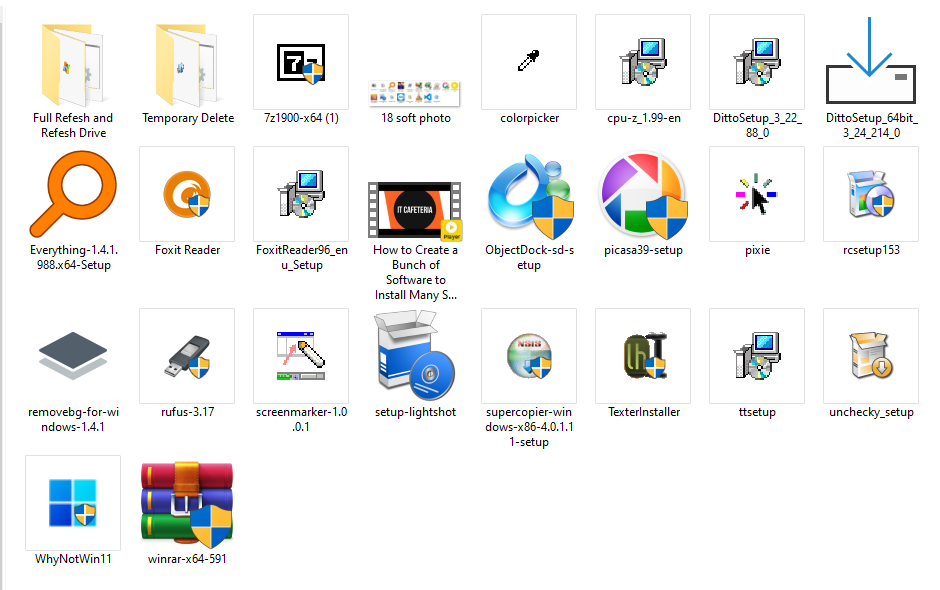Click the "ttsetup" file name label
940x590 pixels.
coord(757,412)
